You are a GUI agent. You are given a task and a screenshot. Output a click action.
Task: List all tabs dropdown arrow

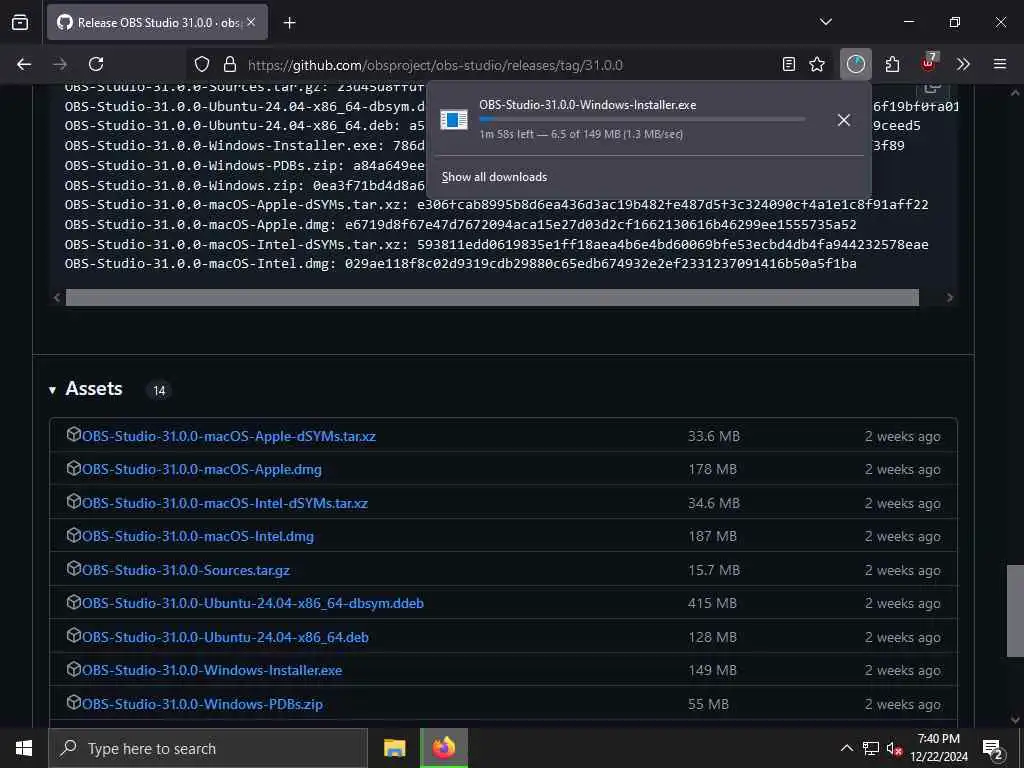825,22
